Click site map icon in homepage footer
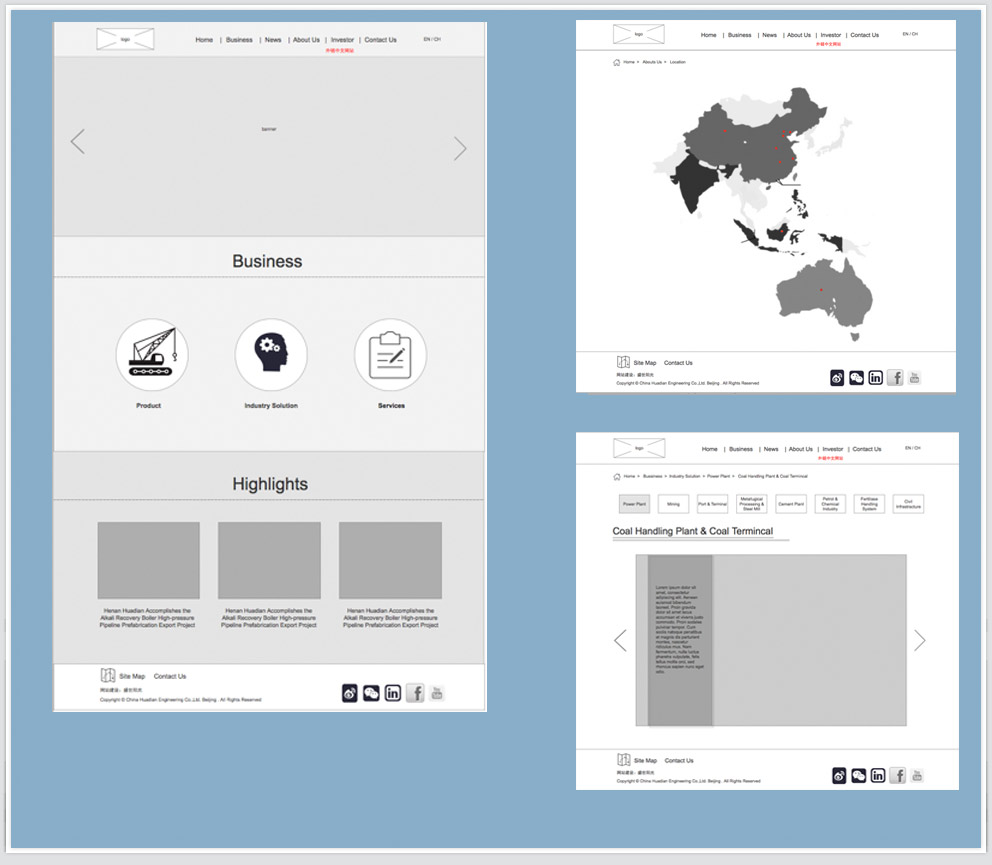 108,675
